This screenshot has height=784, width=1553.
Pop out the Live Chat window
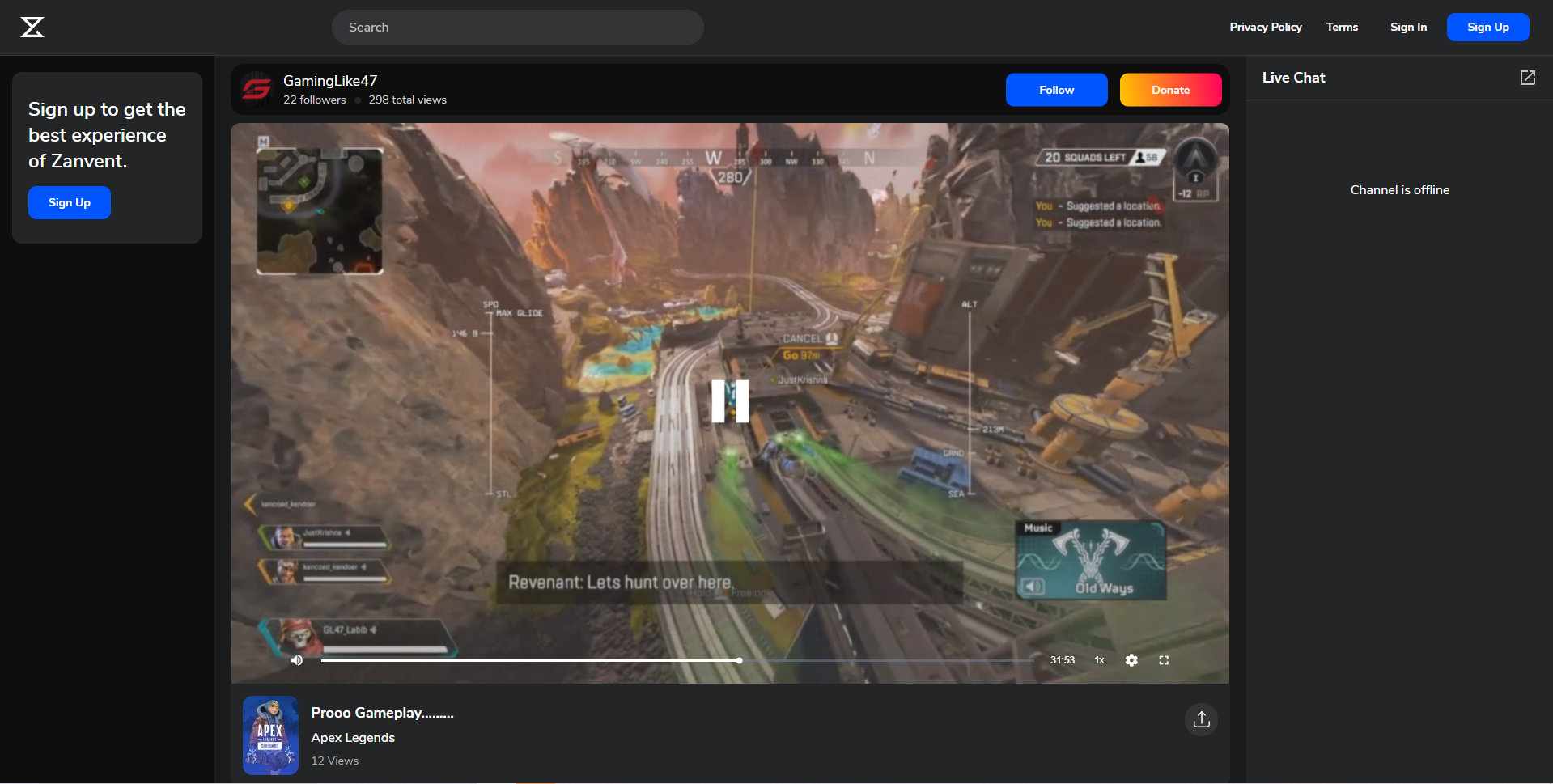point(1528,78)
